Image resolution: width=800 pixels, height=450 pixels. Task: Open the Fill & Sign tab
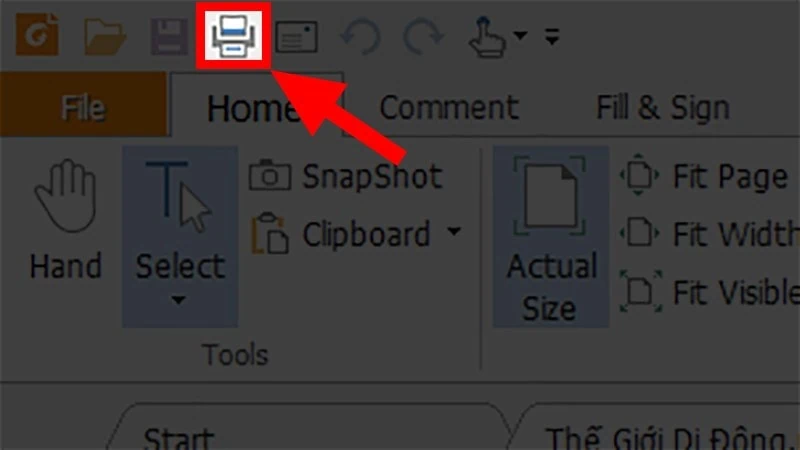click(x=663, y=107)
